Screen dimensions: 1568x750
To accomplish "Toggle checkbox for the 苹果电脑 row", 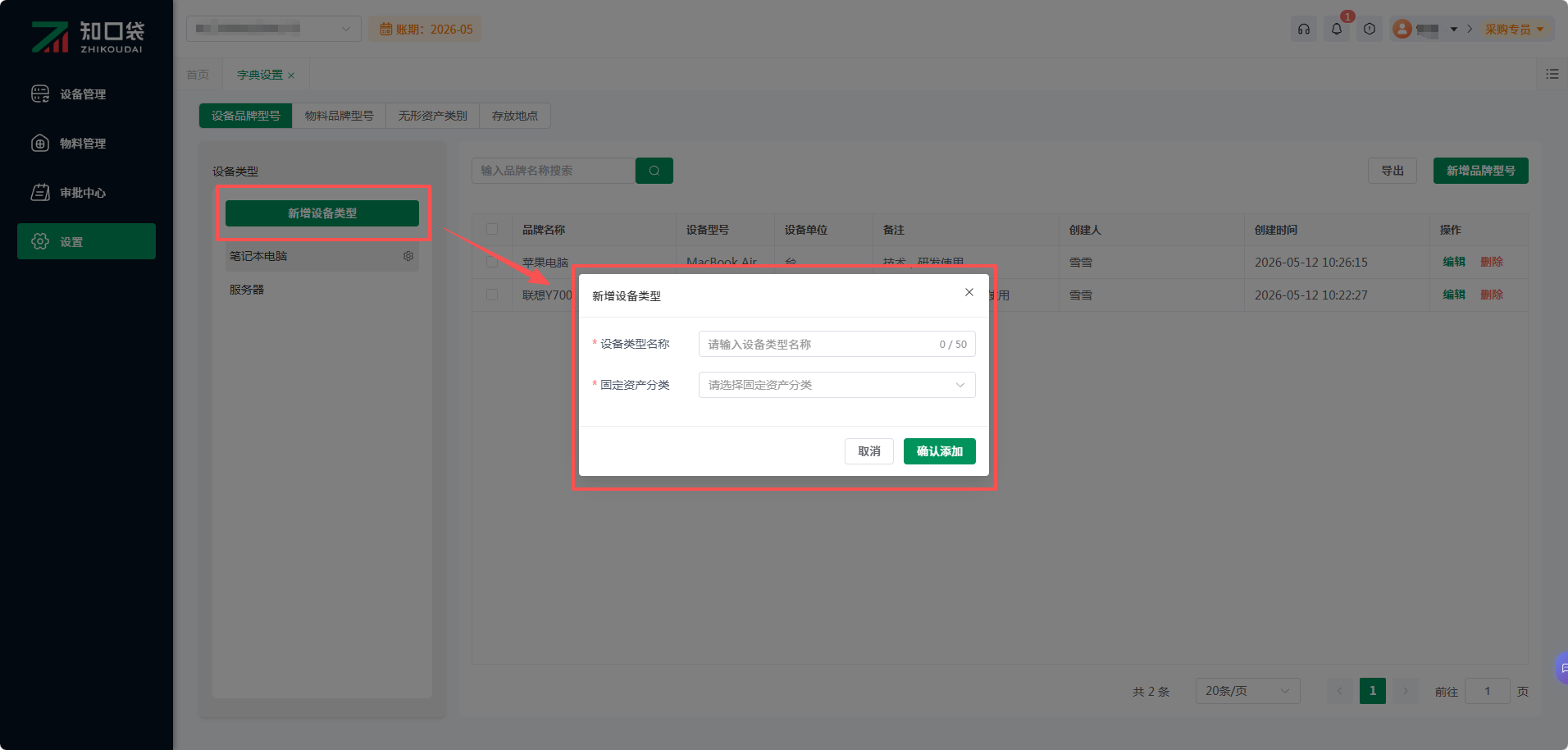I will coord(492,262).
